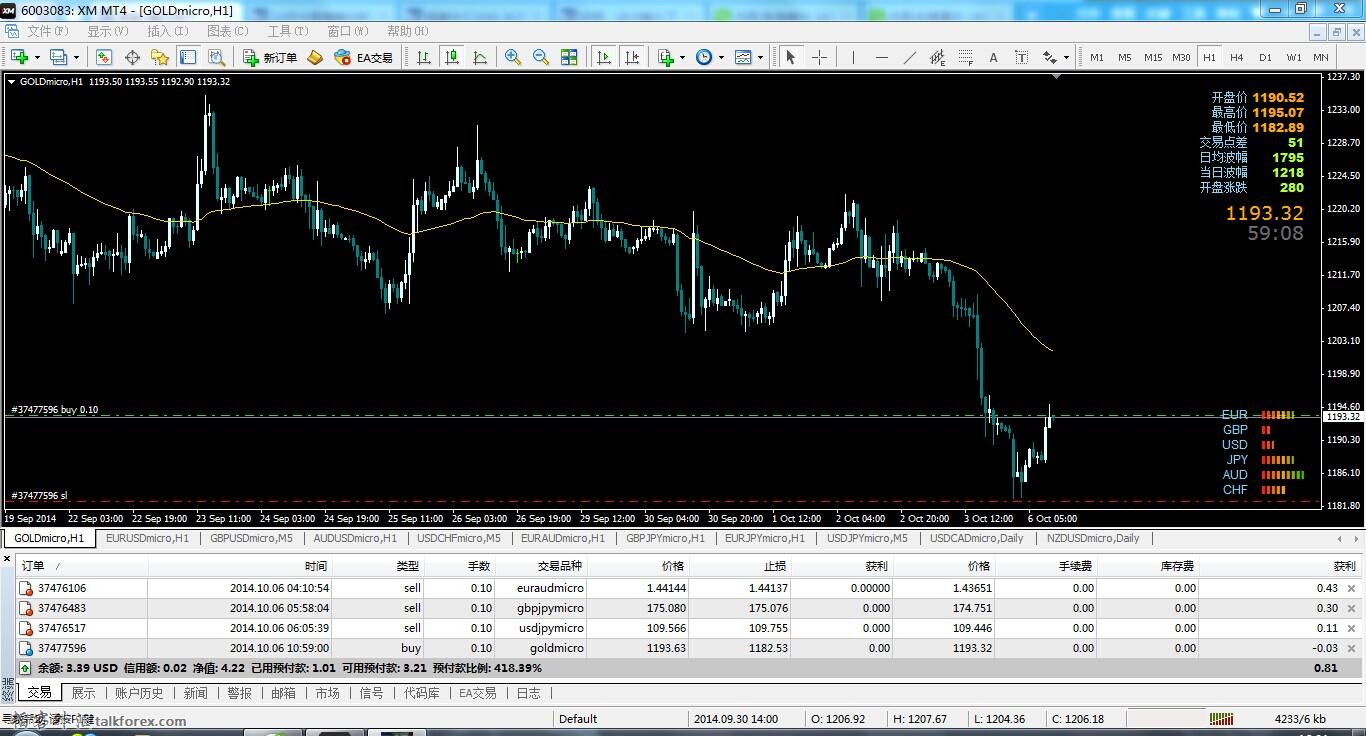Select the Fibonacci retracement tool
This screenshot has width=1366, height=736.
point(965,57)
